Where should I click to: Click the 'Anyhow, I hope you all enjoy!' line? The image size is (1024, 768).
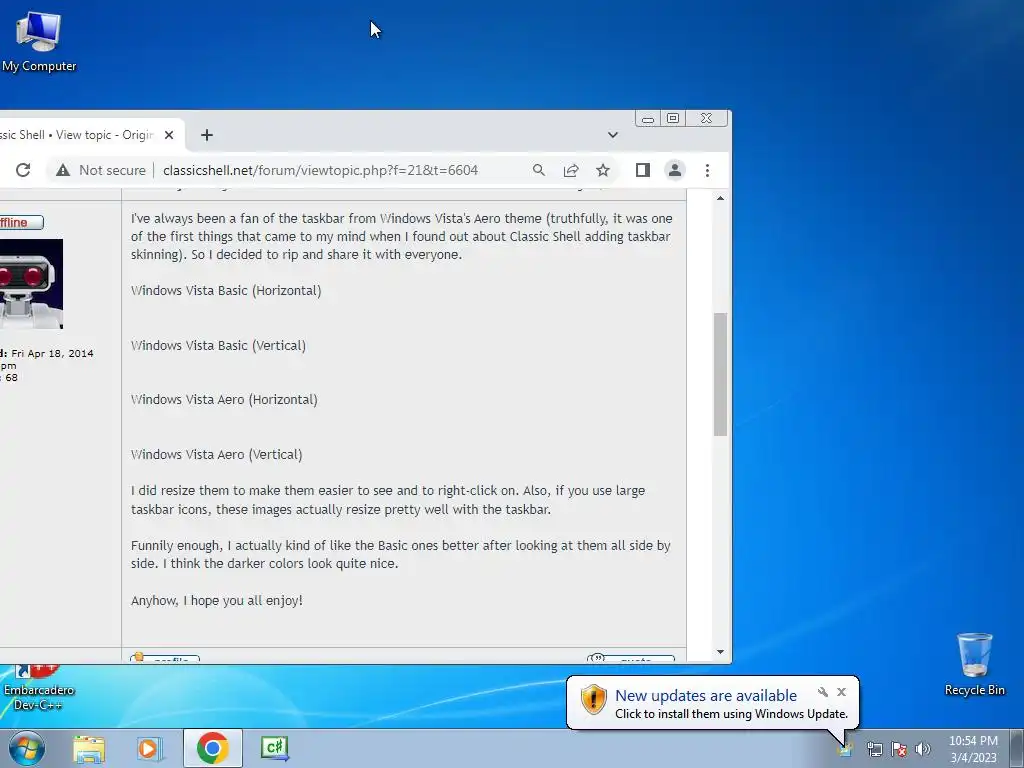pos(217,600)
